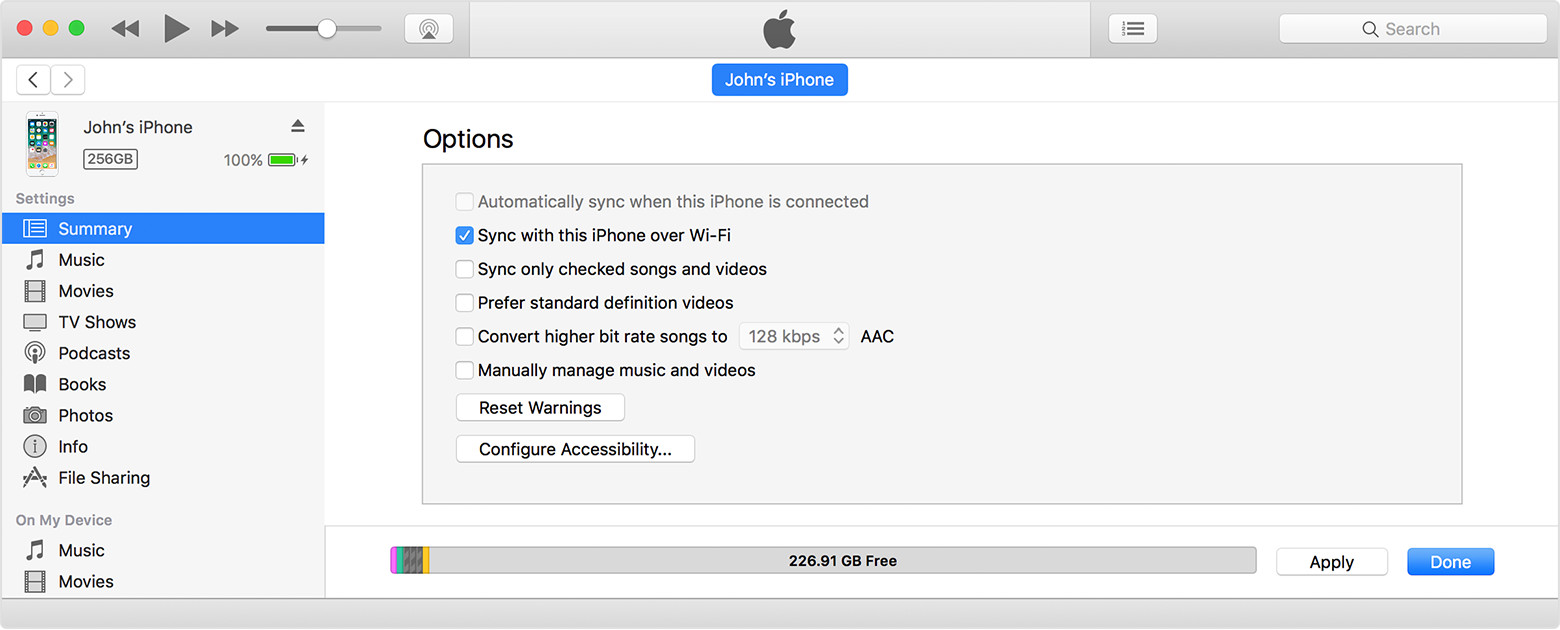
Task: Eject John's iPhone using eject icon
Action: tap(297, 126)
